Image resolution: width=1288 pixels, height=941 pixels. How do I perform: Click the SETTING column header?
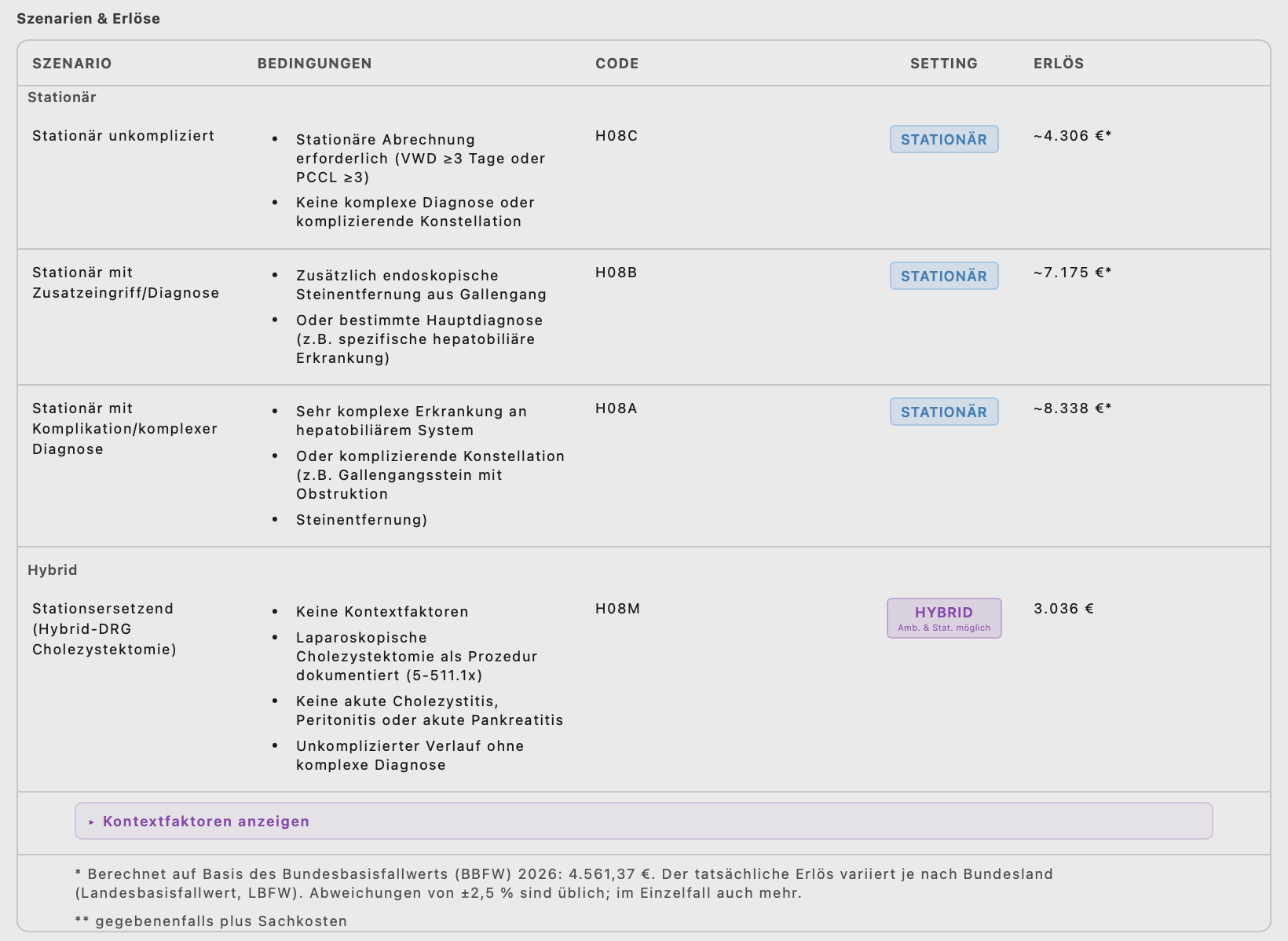coord(943,64)
